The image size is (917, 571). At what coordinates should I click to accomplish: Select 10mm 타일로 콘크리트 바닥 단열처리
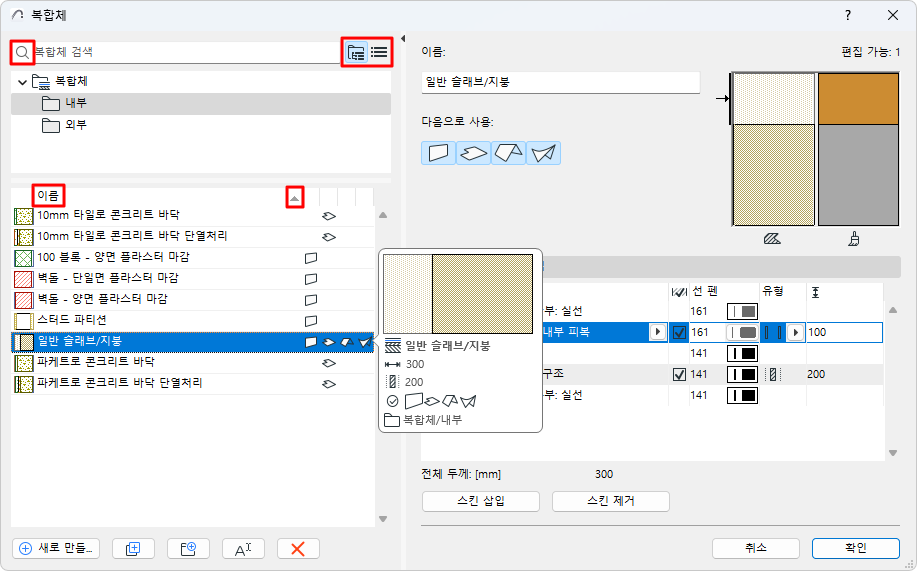coord(192,236)
